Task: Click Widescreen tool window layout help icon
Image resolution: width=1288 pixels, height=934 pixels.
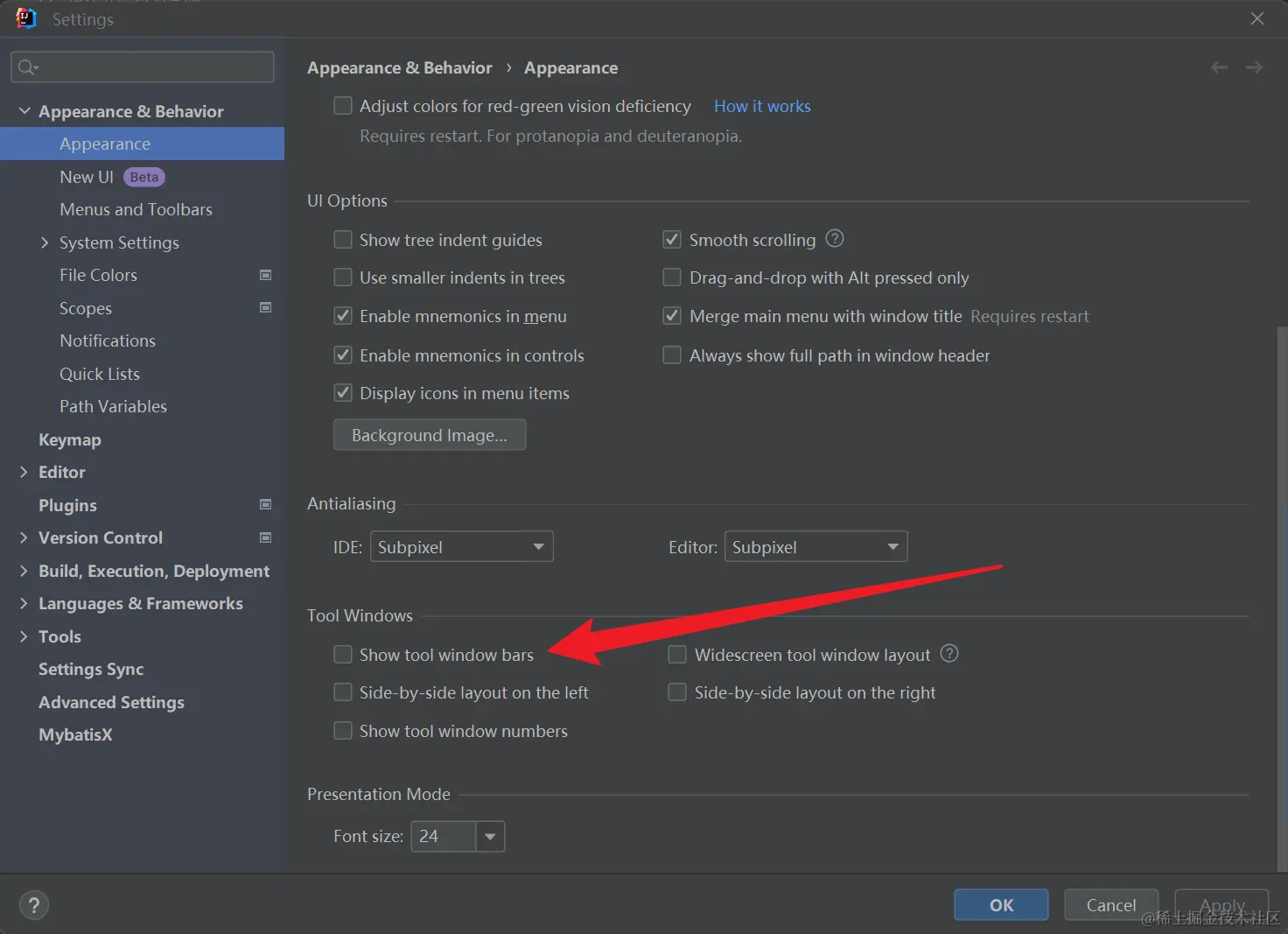Action: coord(949,653)
